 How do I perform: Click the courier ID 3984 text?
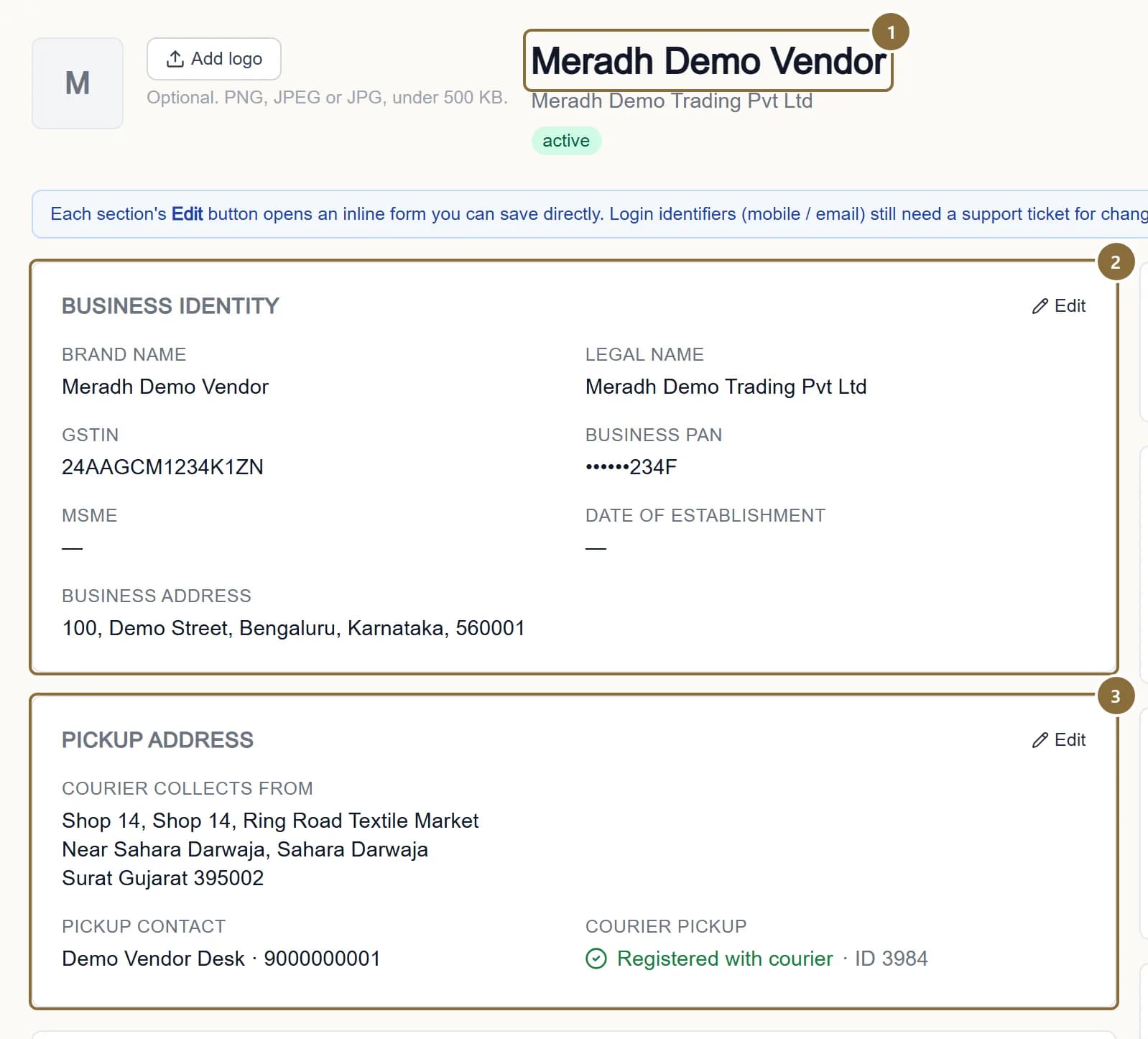coord(891,959)
